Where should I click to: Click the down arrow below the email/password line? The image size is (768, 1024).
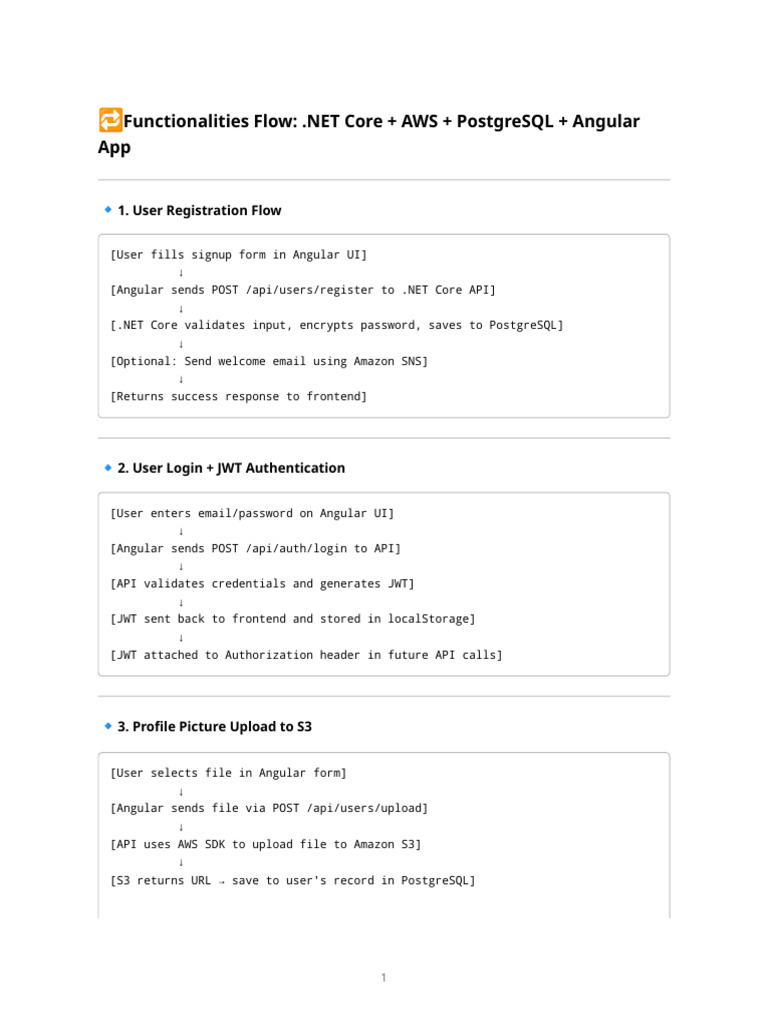(x=180, y=531)
